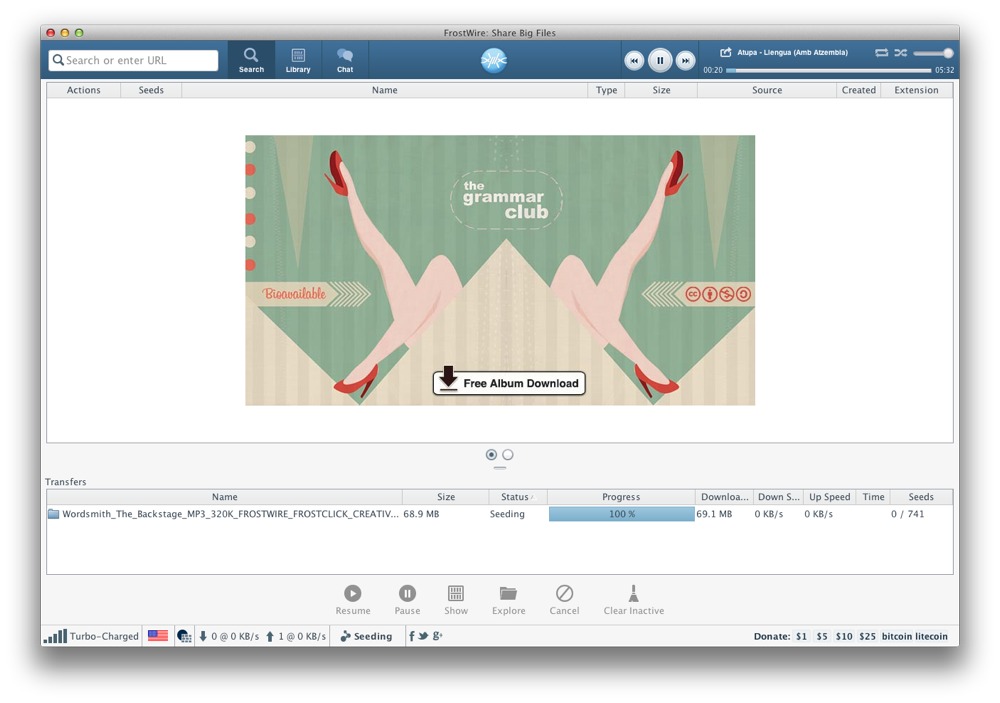Open FrostWire Google Plus icon

(438, 635)
